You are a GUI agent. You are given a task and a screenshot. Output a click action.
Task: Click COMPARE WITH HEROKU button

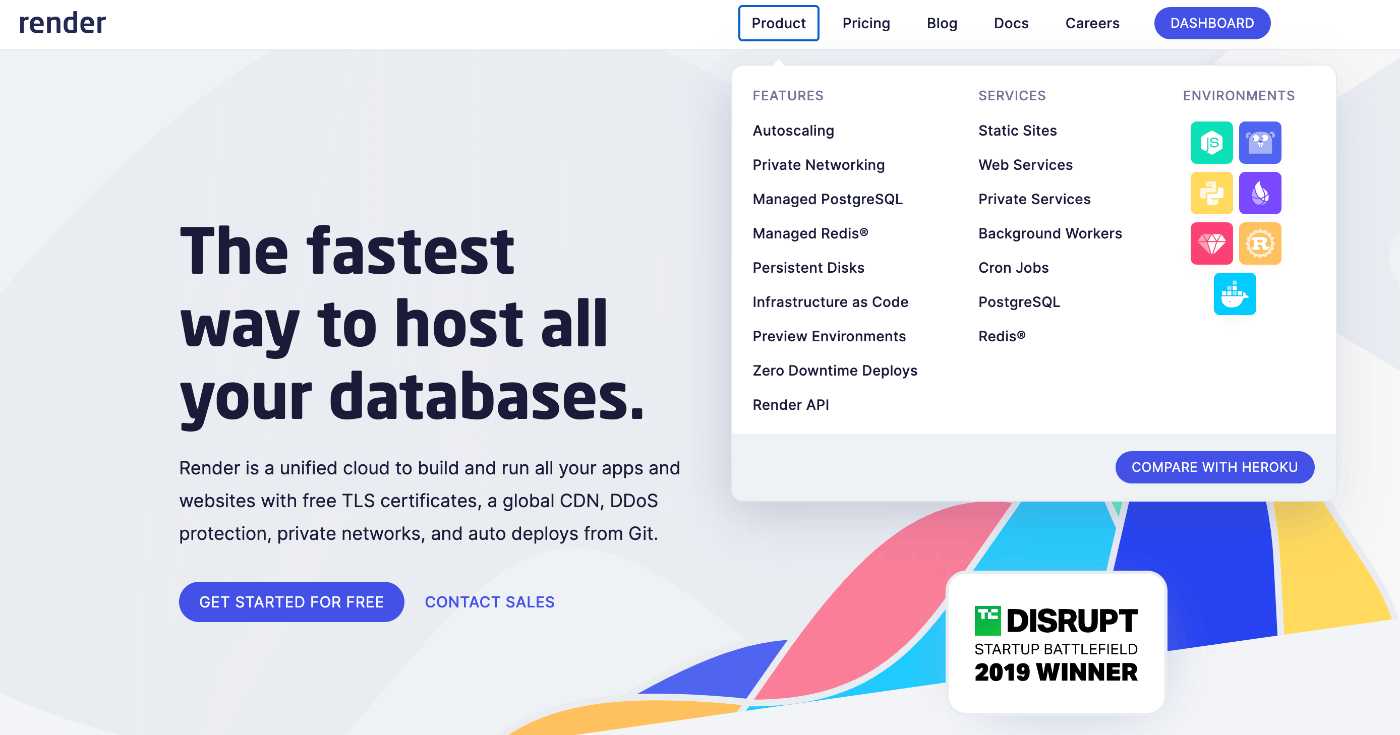pyautogui.click(x=1215, y=467)
